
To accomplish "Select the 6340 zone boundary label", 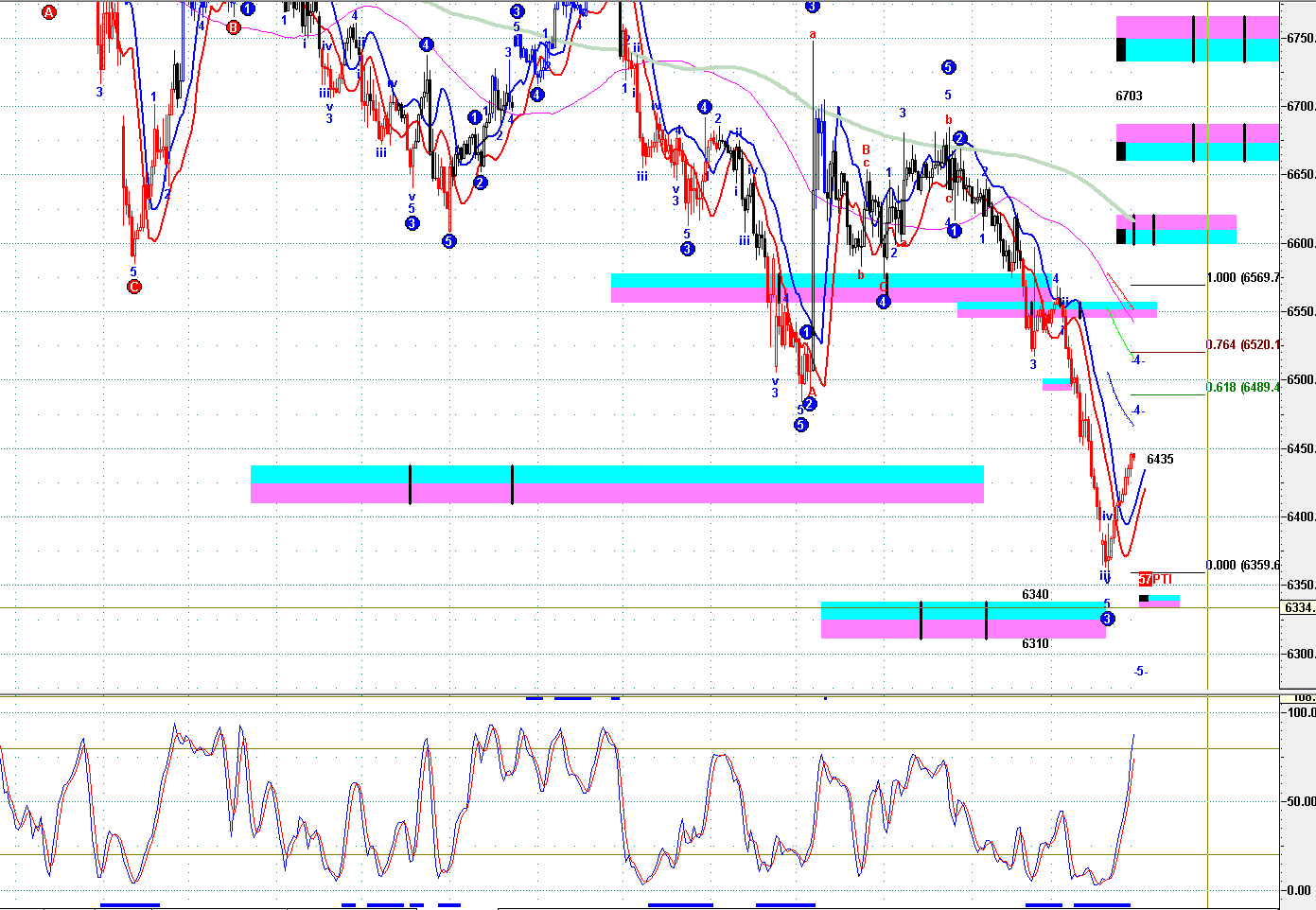I will click(1035, 595).
